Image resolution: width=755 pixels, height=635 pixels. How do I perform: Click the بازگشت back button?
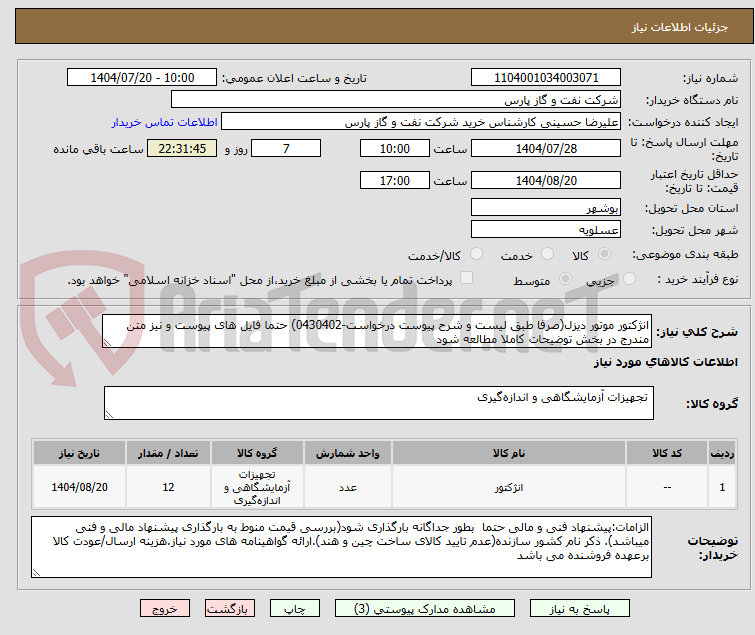tap(230, 609)
